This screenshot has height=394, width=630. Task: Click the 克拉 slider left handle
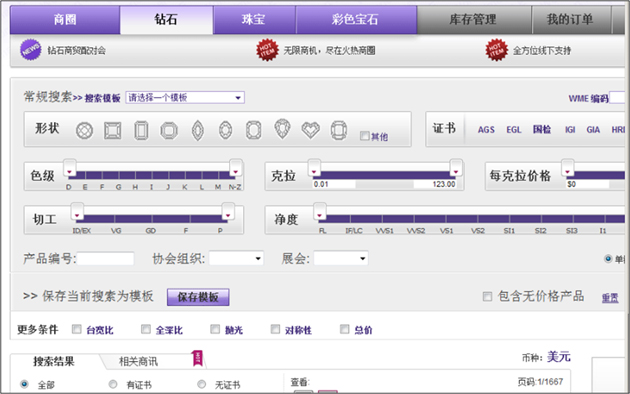[314, 167]
